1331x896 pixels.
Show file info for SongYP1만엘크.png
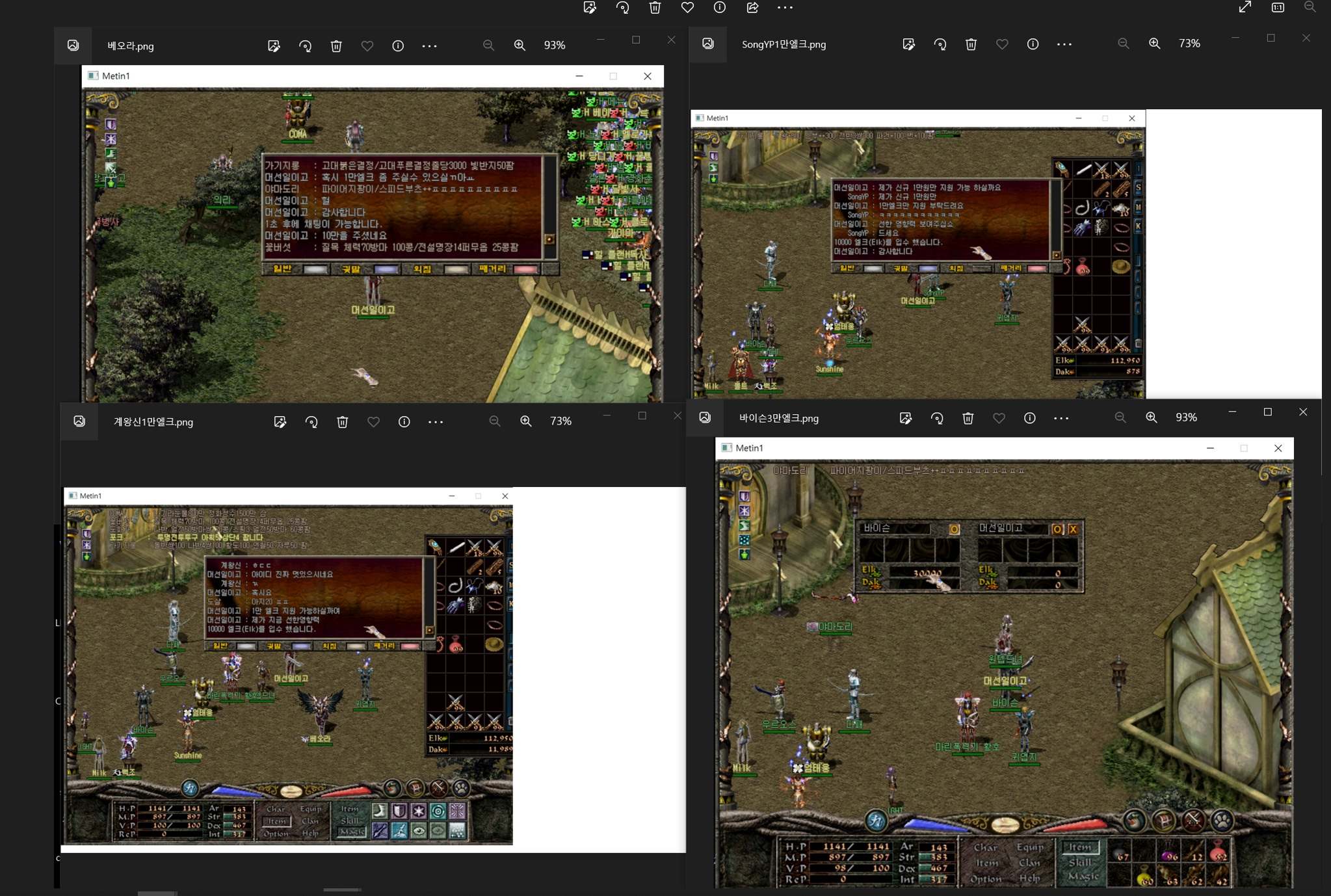point(1033,44)
